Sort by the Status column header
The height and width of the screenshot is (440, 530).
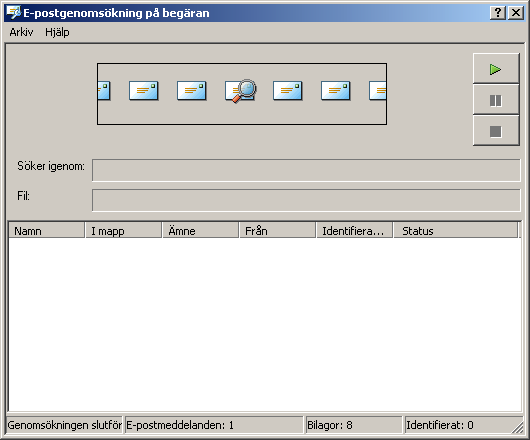pyautogui.click(x=456, y=231)
